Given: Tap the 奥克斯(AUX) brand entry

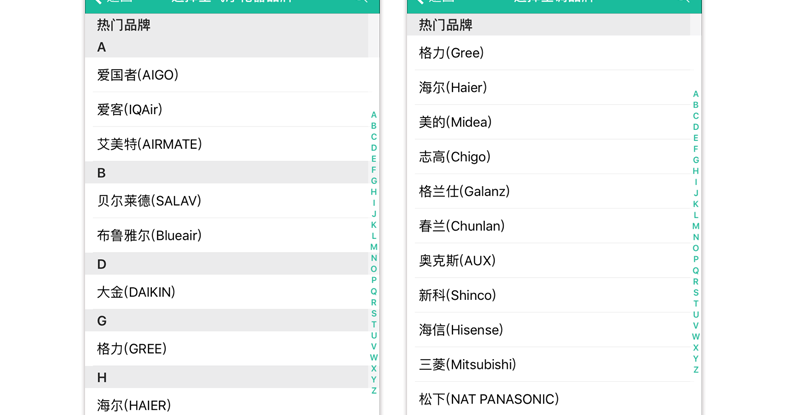Looking at the screenshot, I should coord(457,261).
